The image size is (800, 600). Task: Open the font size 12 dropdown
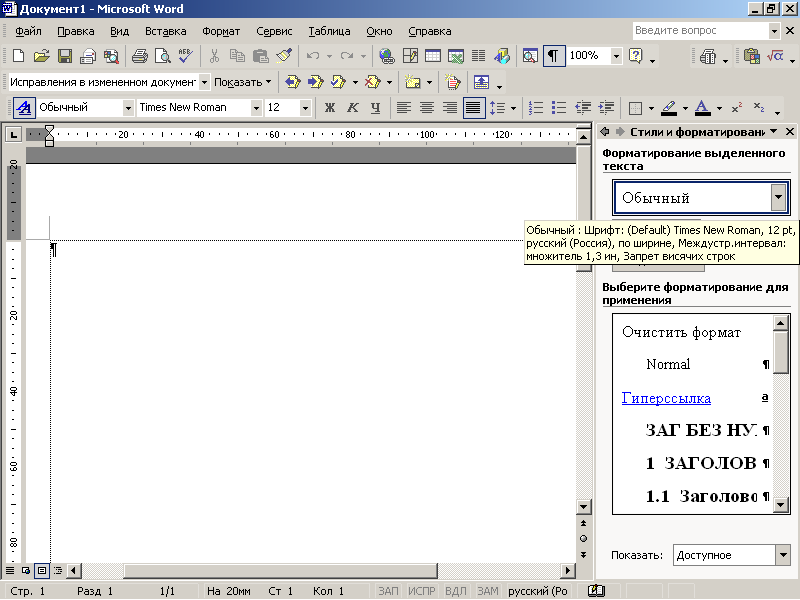coord(305,108)
